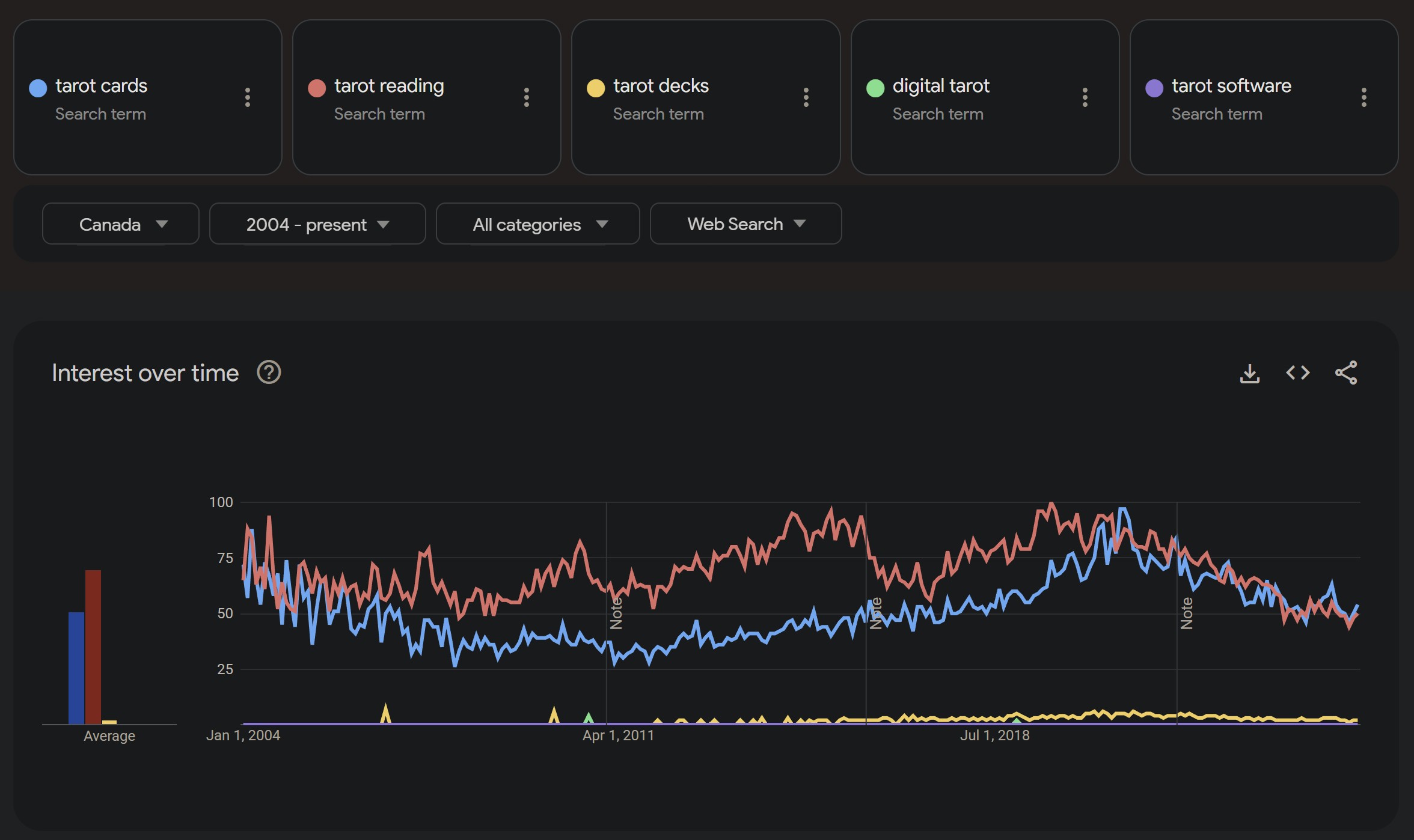
Task: Click the red average bar for tarot reading
Action: (93, 647)
